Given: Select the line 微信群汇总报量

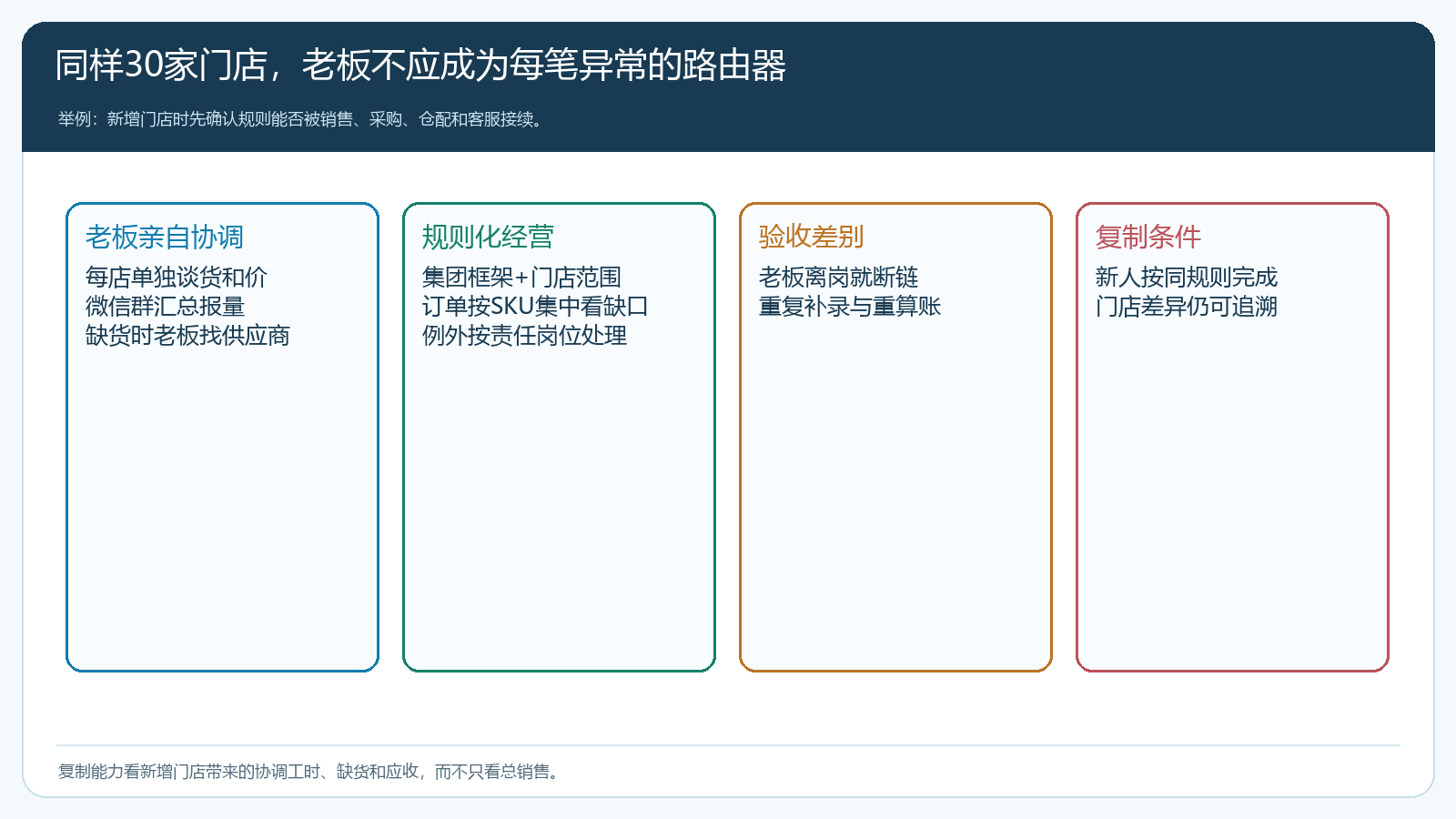Looking at the screenshot, I should [x=165, y=306].
